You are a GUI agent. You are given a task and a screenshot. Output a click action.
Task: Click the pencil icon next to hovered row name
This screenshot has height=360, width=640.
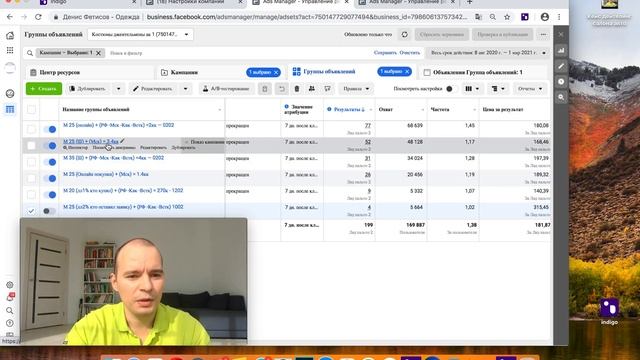pos(122,141)
